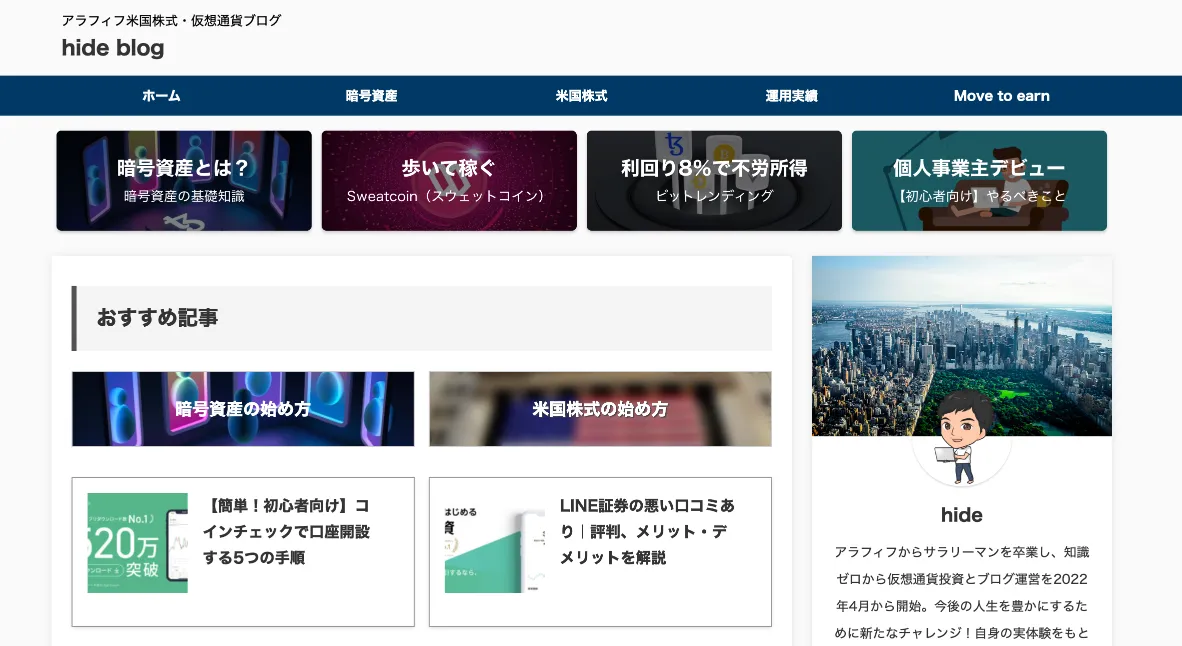Open the 利回り8%で不労所得 banner
The height and width of the screenshot is (646, 1182).
[x=715, y=181]
